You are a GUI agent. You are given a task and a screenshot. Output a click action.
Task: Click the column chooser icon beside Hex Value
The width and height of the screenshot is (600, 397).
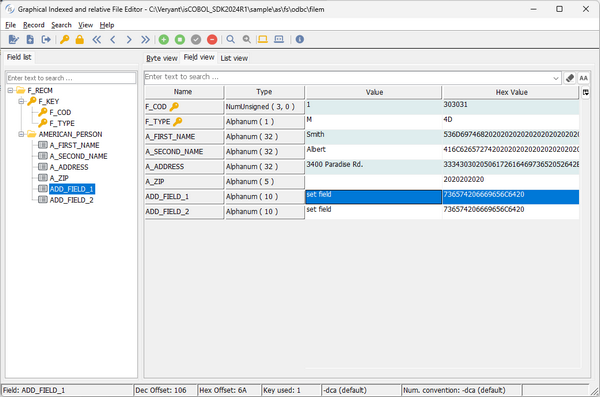click(x=585, y=92)
